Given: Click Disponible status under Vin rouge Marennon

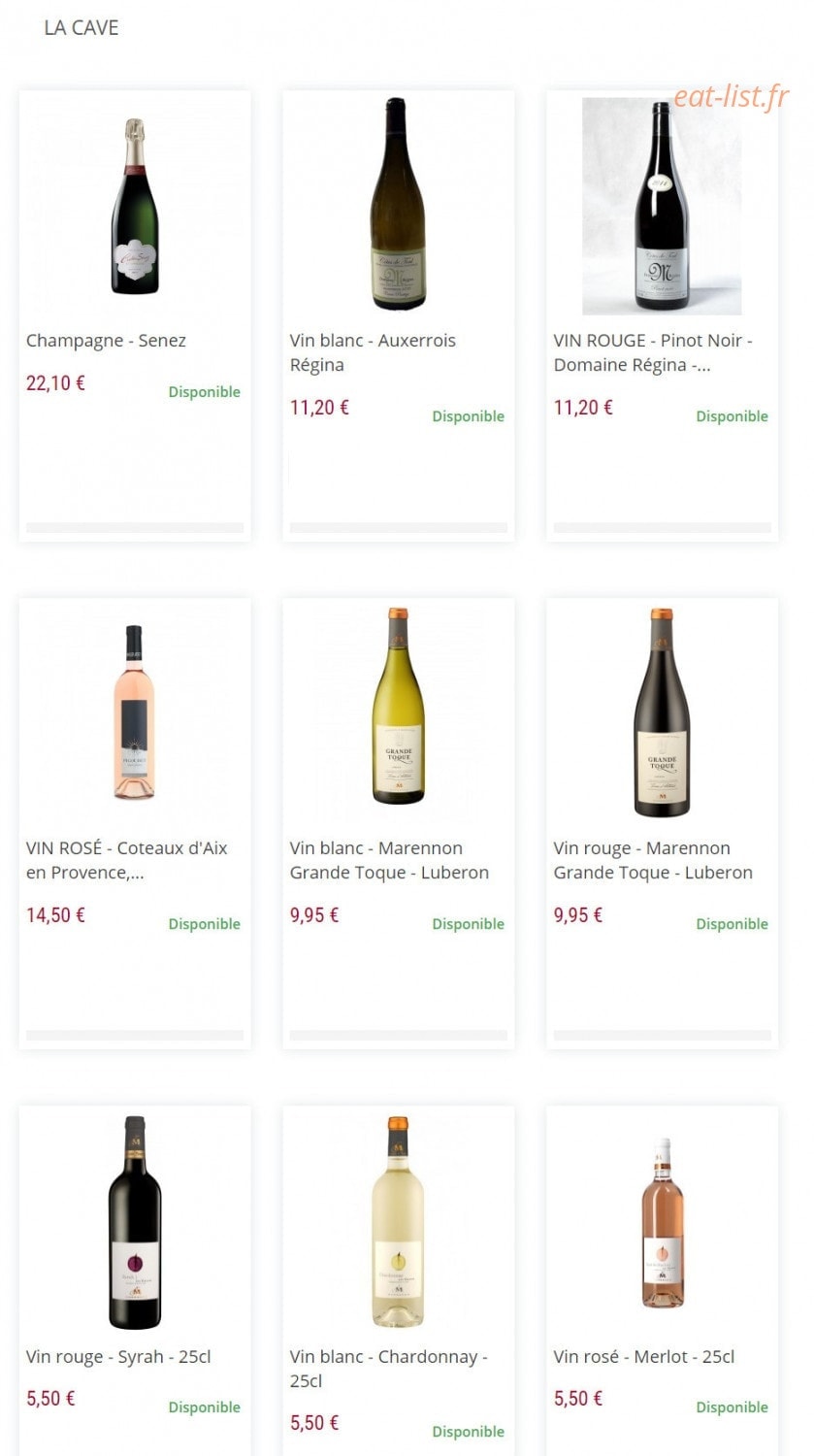Looking at the screenshot, I should click(x=732, y=924).
